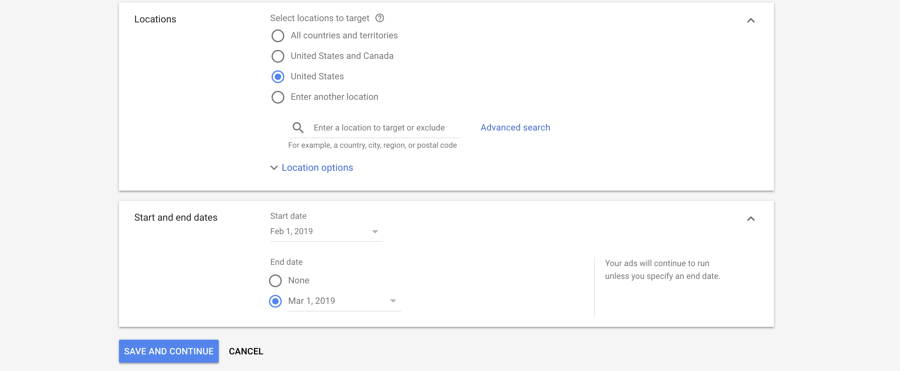
Task: Click the magnifier search icon in location field
Action: pos(298,127)
